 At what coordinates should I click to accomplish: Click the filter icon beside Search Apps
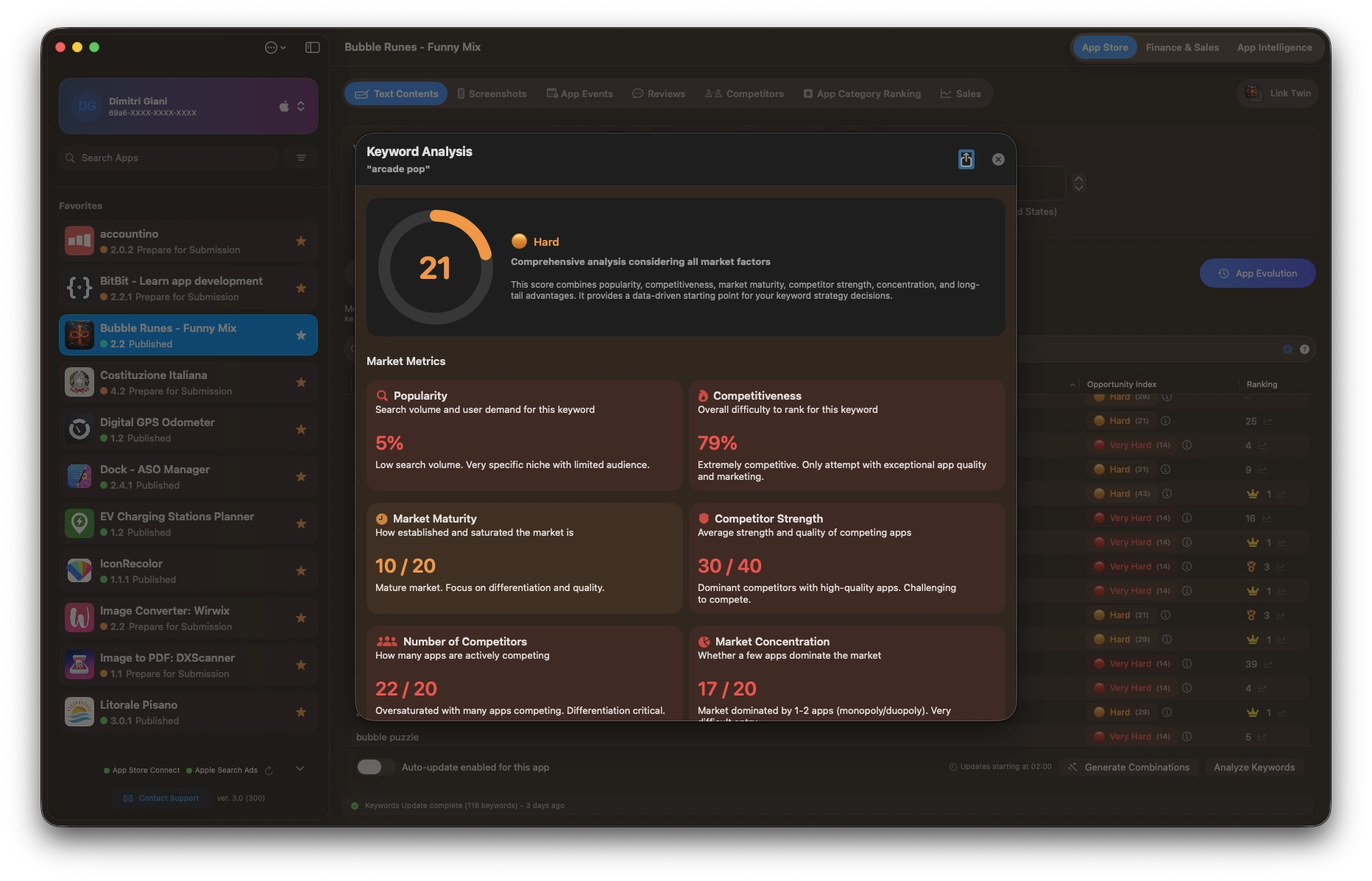[301, 158]
